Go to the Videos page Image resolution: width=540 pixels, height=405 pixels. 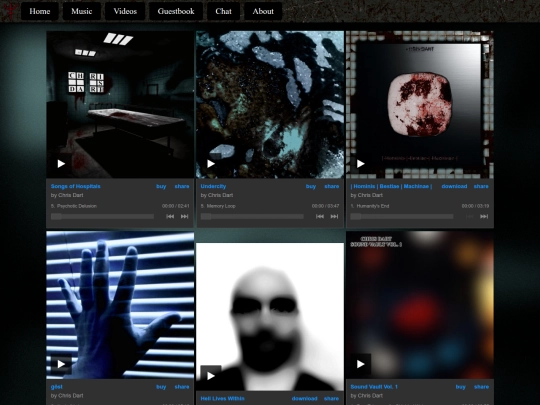(125, 11)
